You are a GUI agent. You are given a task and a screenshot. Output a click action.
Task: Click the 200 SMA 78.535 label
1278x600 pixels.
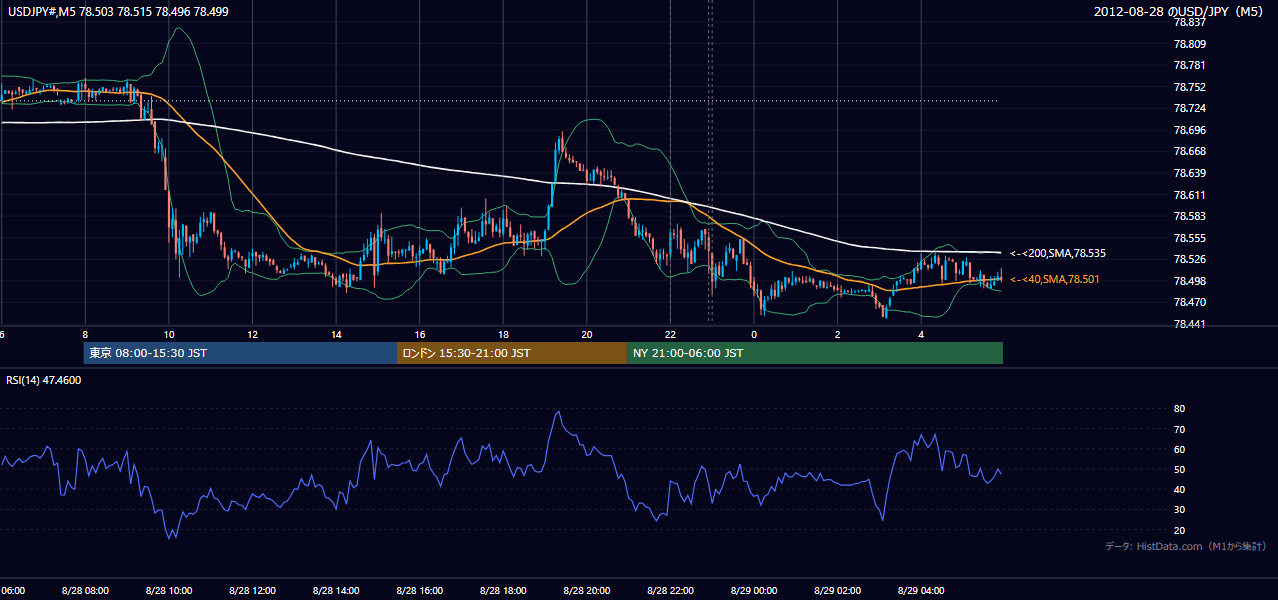coord(1058,253)
